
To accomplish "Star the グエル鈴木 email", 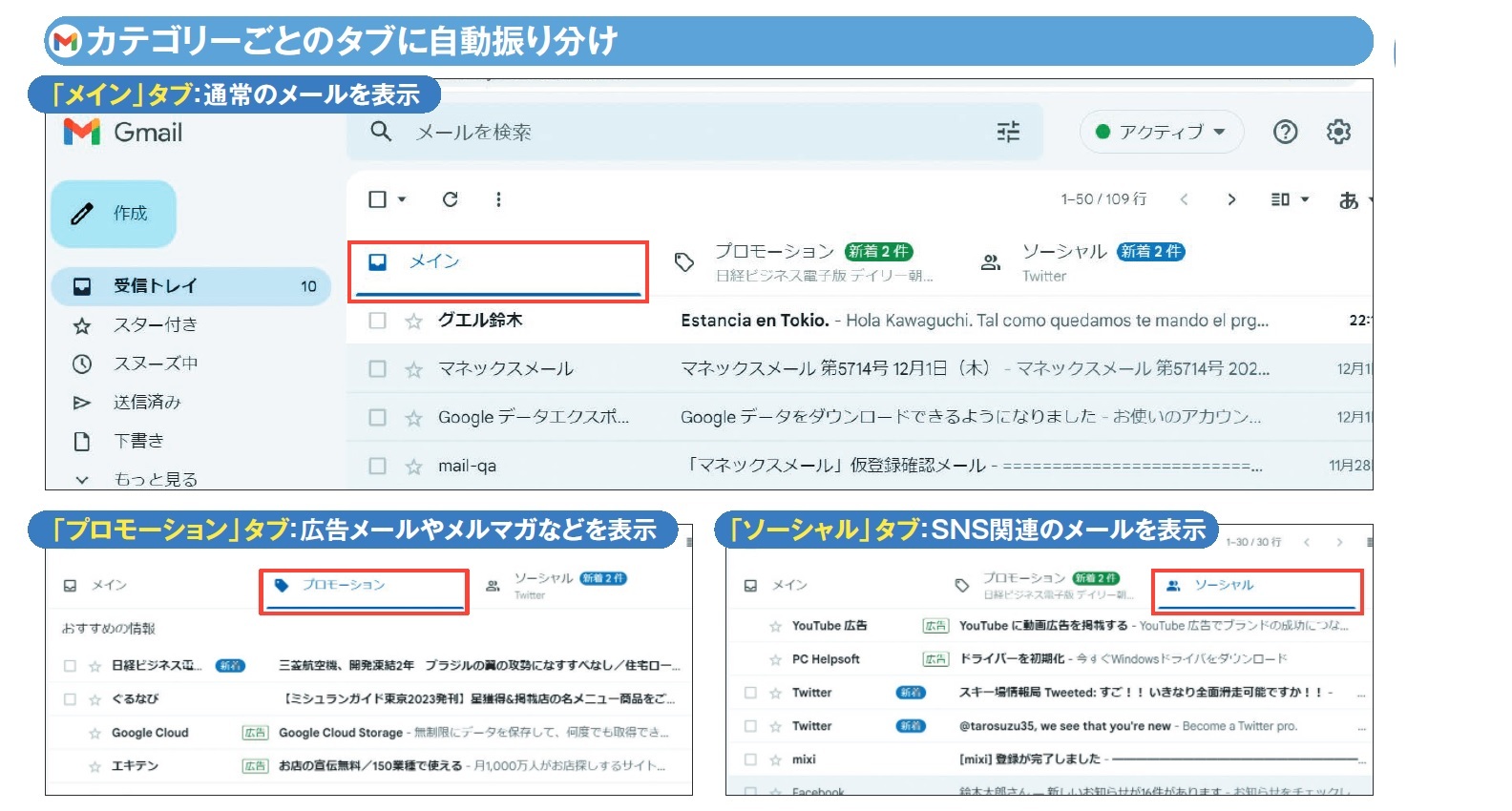I will tap(413, 322).
